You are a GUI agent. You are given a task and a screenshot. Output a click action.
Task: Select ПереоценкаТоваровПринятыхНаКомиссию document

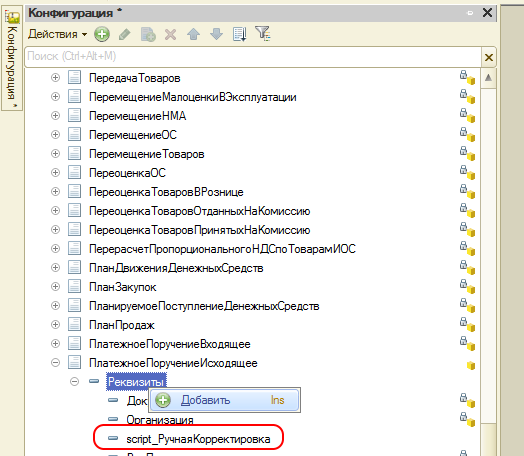tap(200, 231)
